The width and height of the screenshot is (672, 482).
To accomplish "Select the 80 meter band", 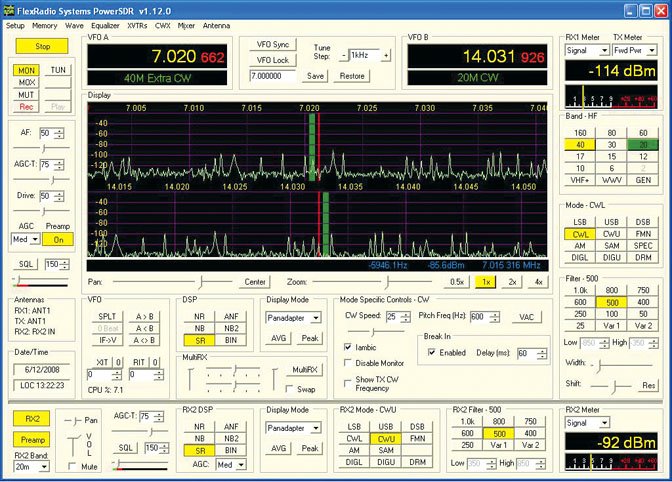I will click(612, 133).
